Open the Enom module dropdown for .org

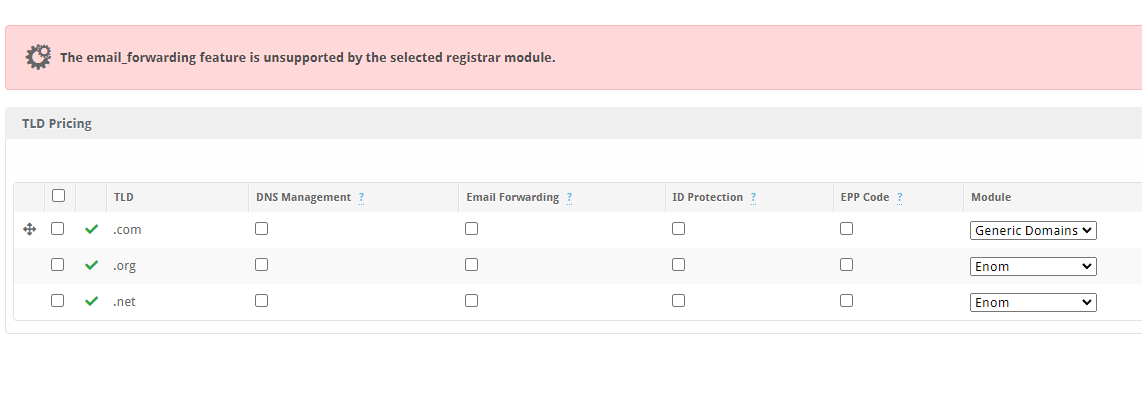click(1033, 266)
